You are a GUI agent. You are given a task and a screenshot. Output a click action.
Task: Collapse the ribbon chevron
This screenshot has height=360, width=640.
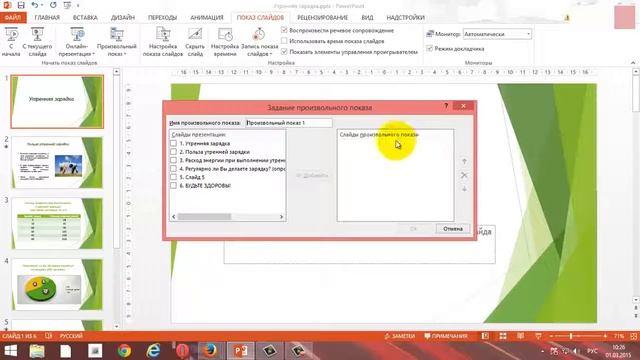(x=633, y=63)
